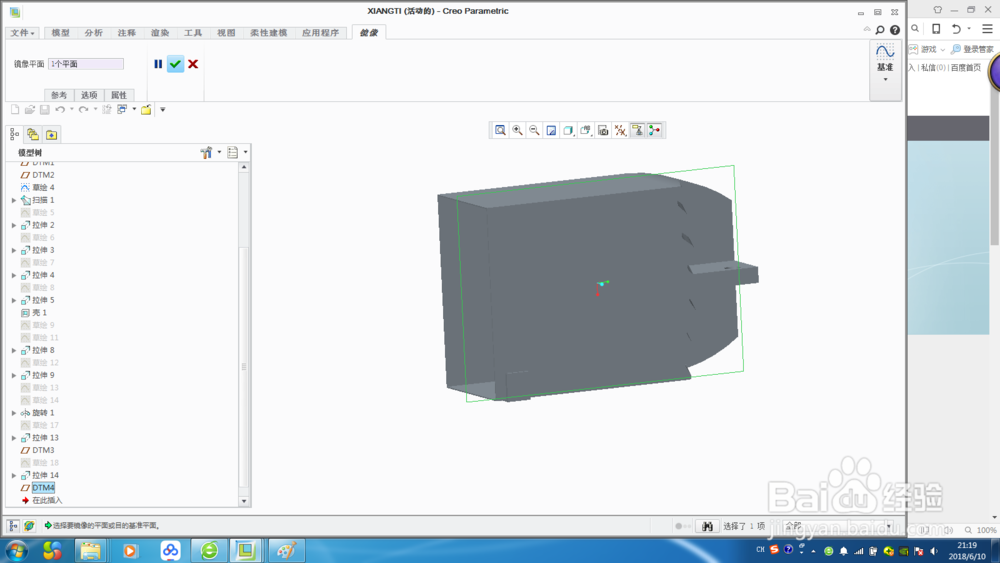This screenshot has width=1000, height=563.
Task: Pause the mirror feature tool
Action: [158, 64]
